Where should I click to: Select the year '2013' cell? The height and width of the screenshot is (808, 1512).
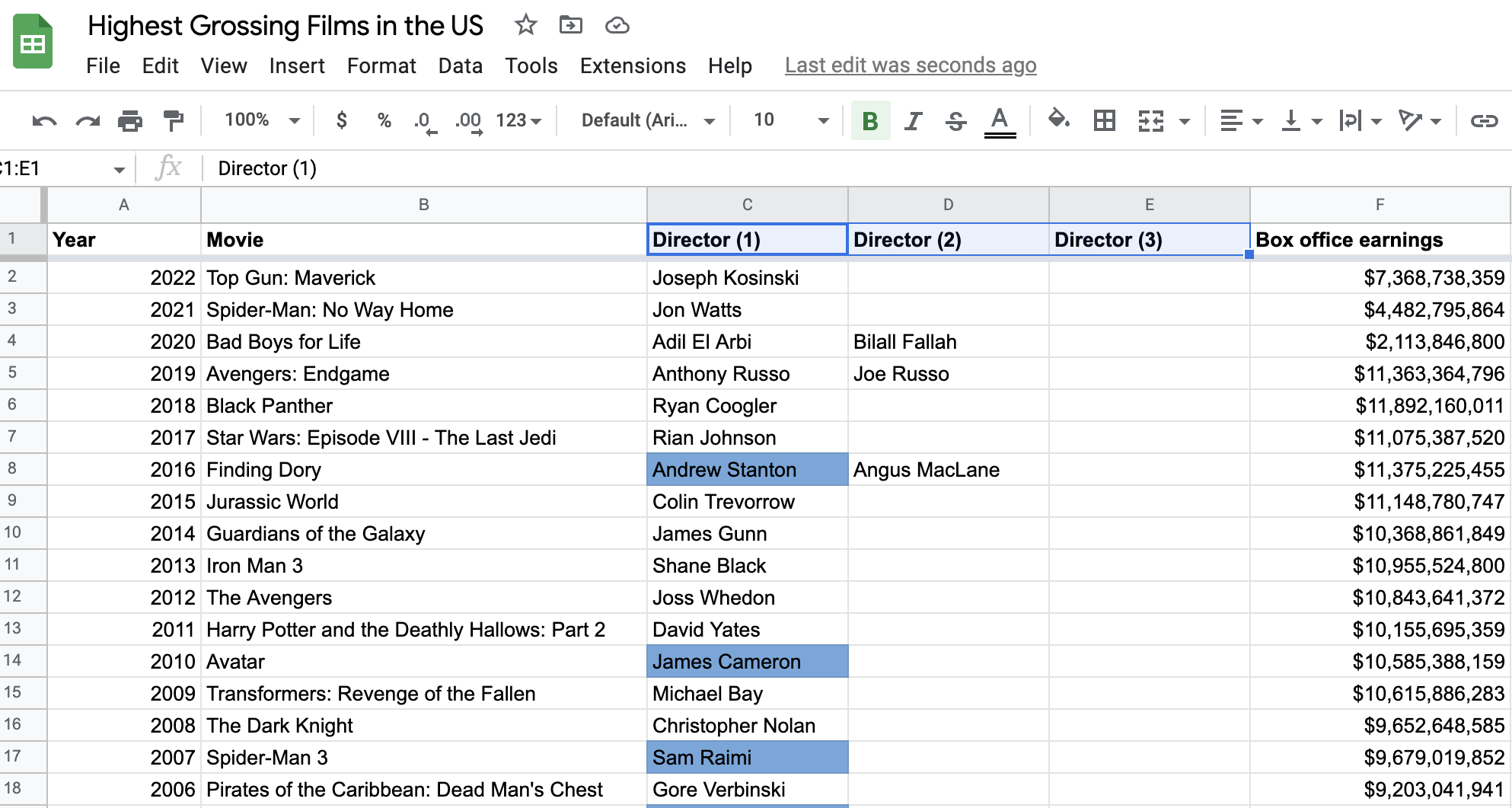(x=124, y=565)
